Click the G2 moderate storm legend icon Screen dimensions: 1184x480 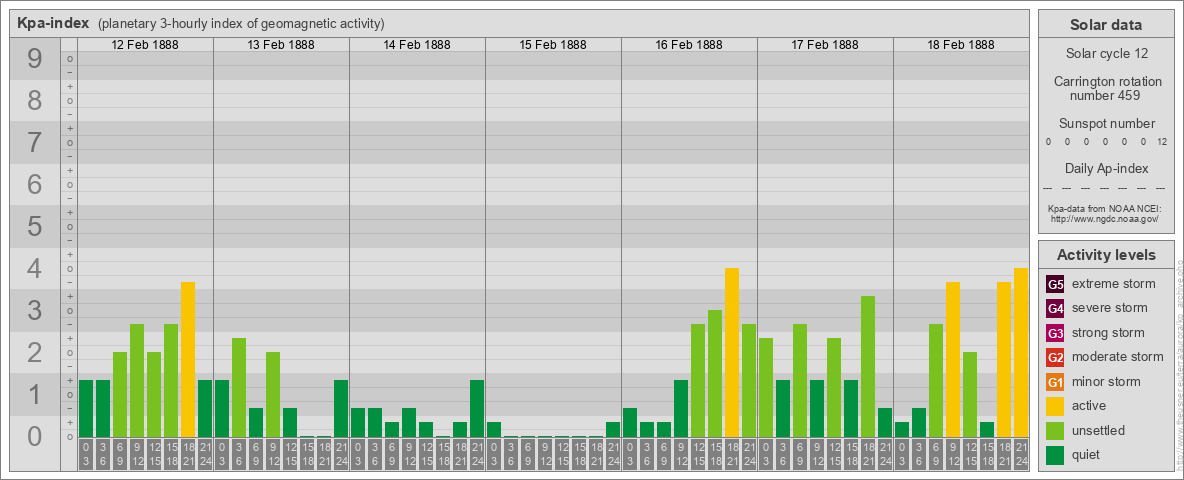1055,357
